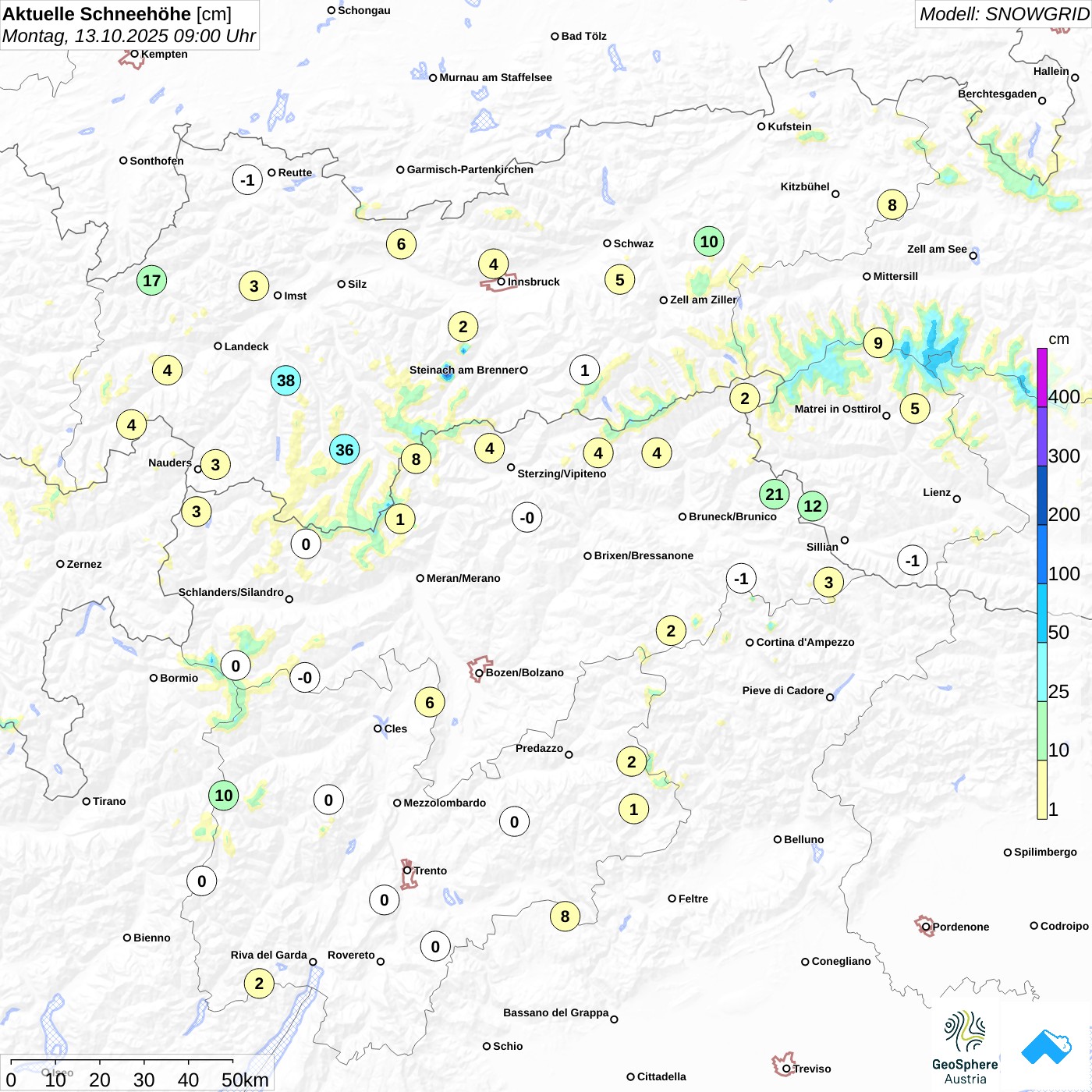Image resolution: width=1092 pixels, height=1092 pixels.
Task: Click the 2 marker near Riva del Garda
Action: pyautogui.click(x=260, y=984)
